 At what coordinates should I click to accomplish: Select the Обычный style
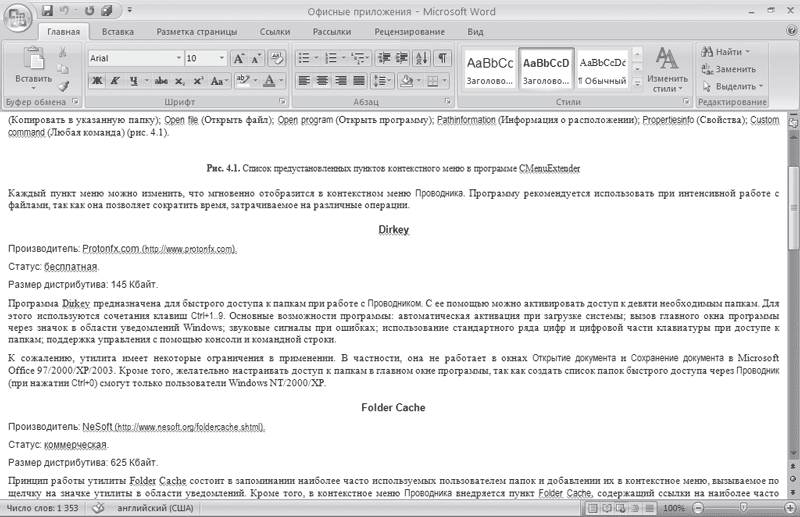point(603,69)
